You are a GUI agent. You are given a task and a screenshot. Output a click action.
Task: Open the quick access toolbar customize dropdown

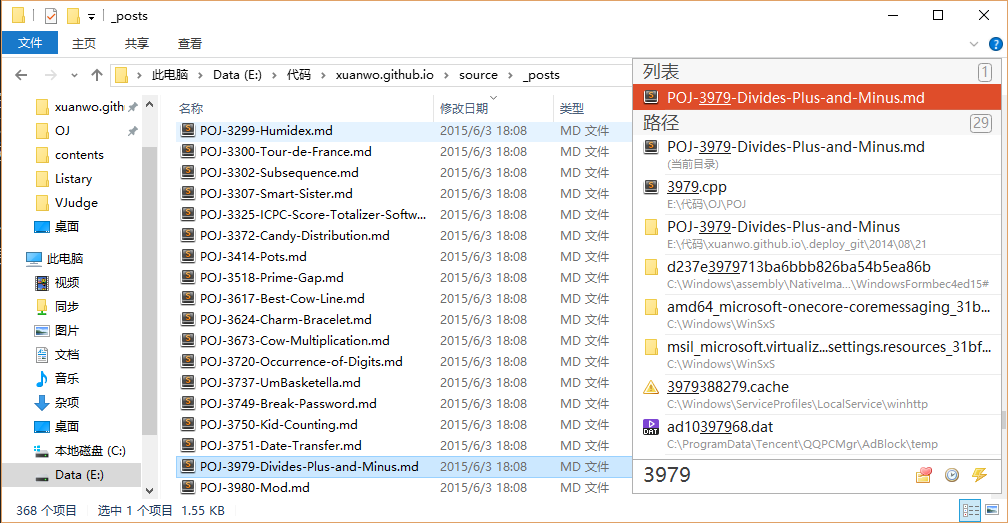pos(92,16)
